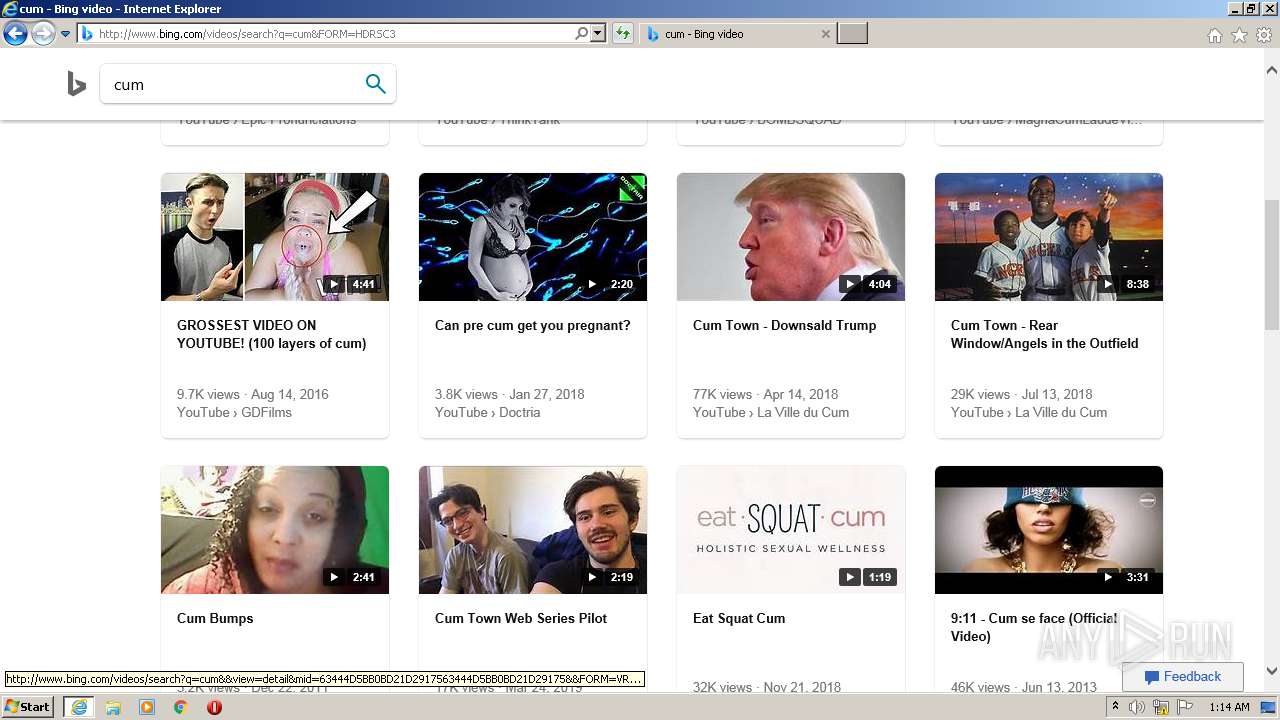Click the 'YouTube › Doctria' source text
The width and height of the screenshot is (1280, 720).
(x=487, y=412)
